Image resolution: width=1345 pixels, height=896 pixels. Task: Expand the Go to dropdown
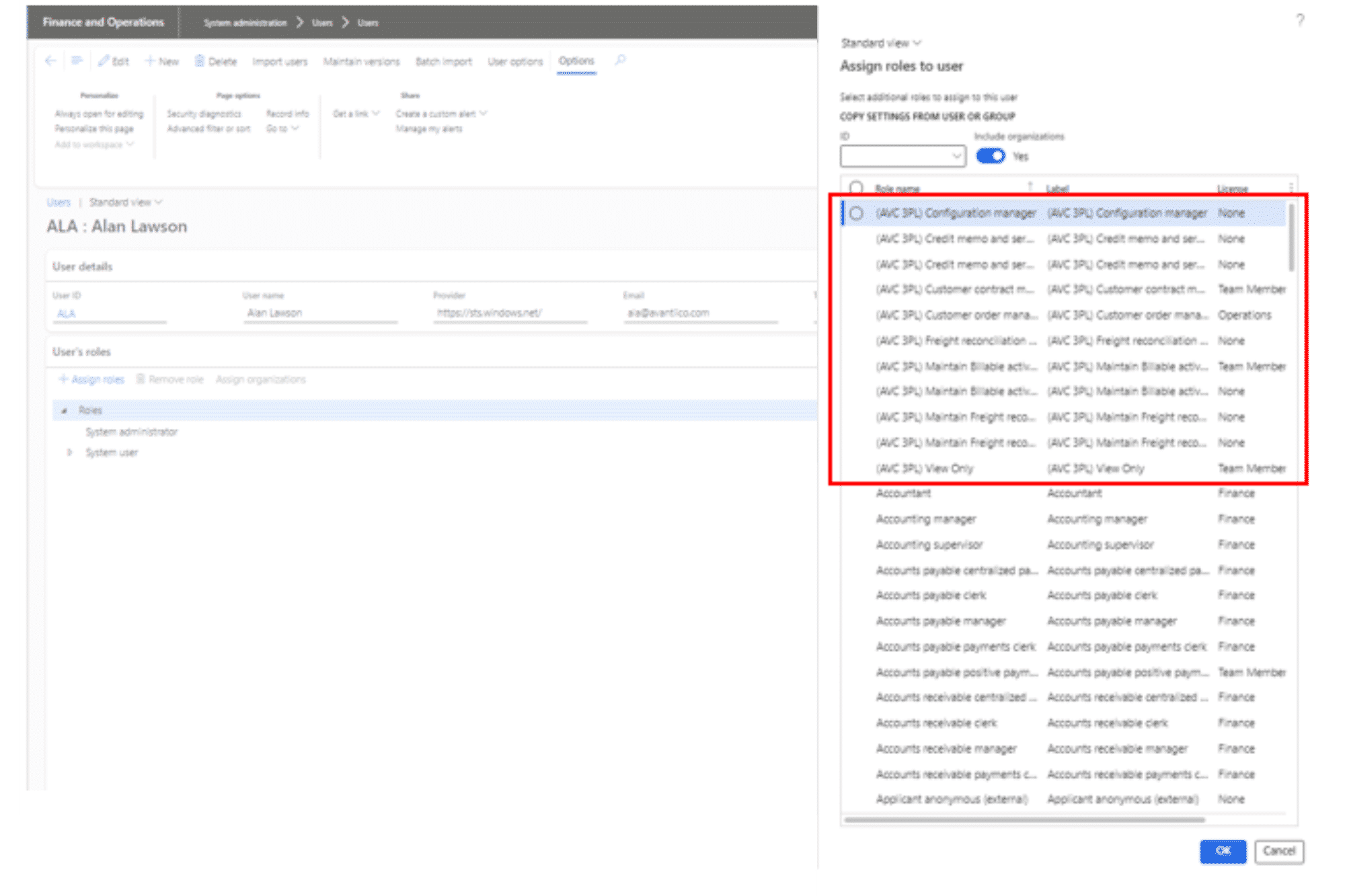282,128
